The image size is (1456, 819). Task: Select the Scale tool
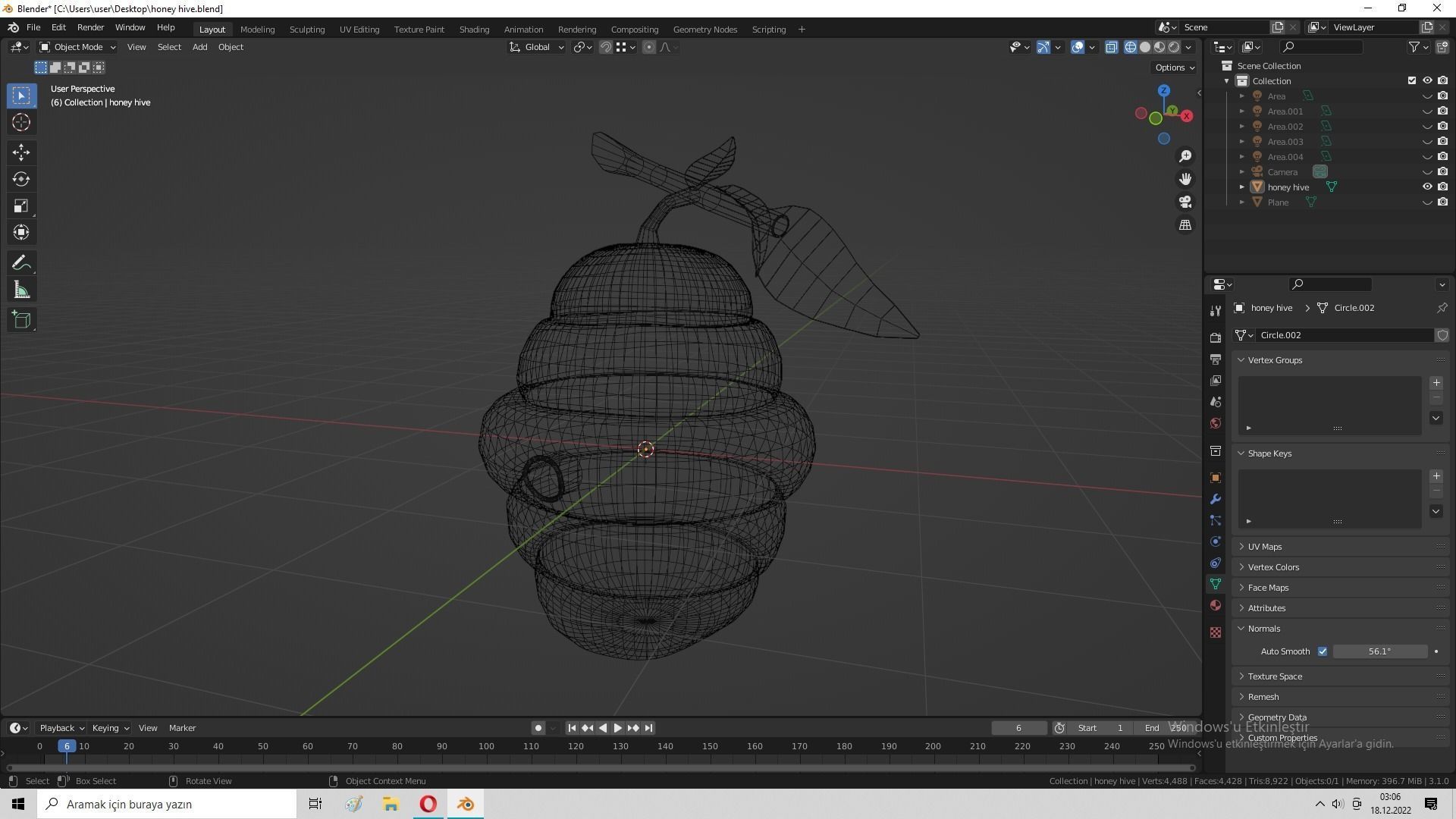pos(21,206)
